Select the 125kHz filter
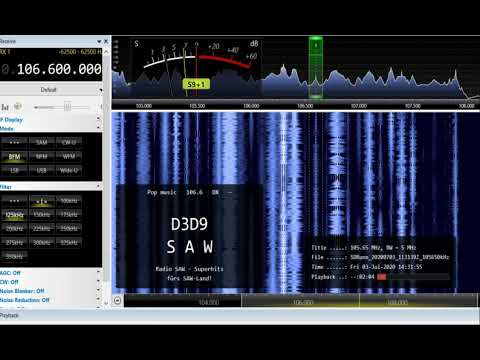The image size is (480, 360). coord(14,215)
